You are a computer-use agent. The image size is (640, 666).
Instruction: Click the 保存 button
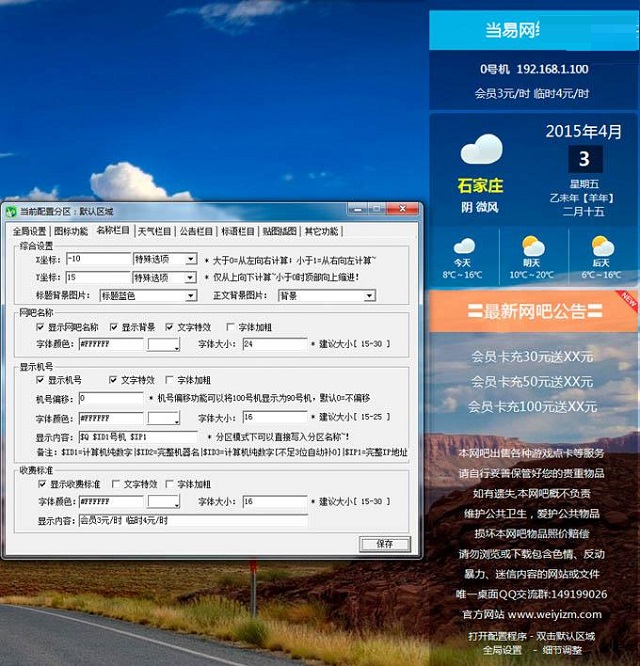[385, 543]
